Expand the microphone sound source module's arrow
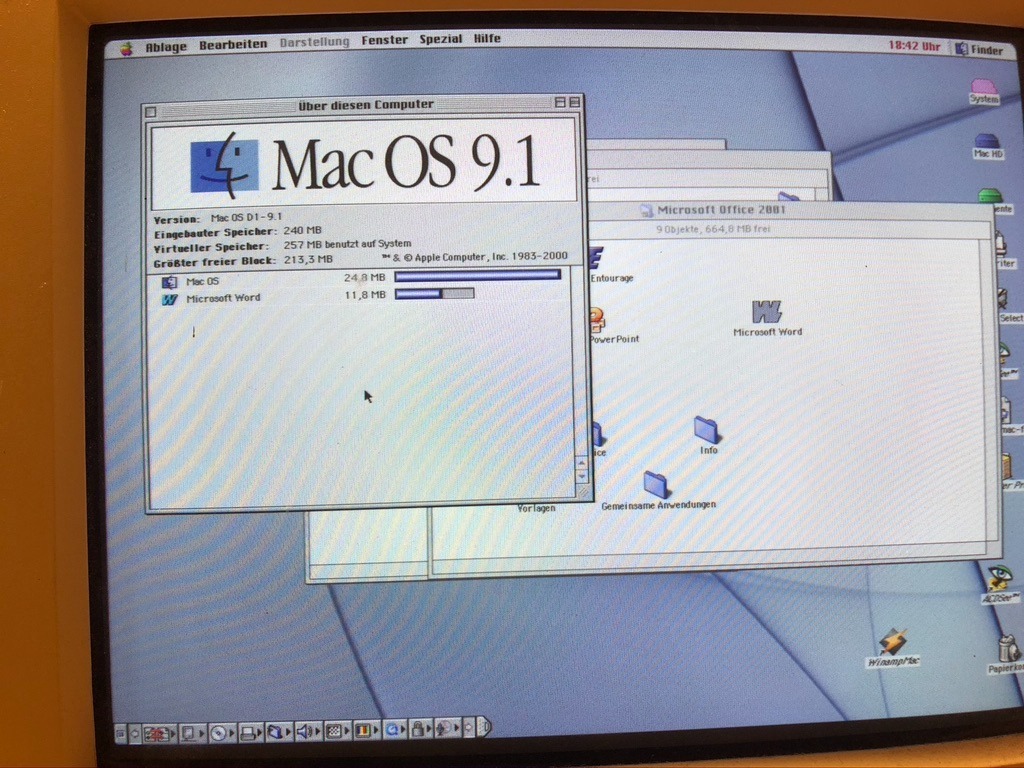The height and width of the screenshot is (768, 1024). [457, 728]
